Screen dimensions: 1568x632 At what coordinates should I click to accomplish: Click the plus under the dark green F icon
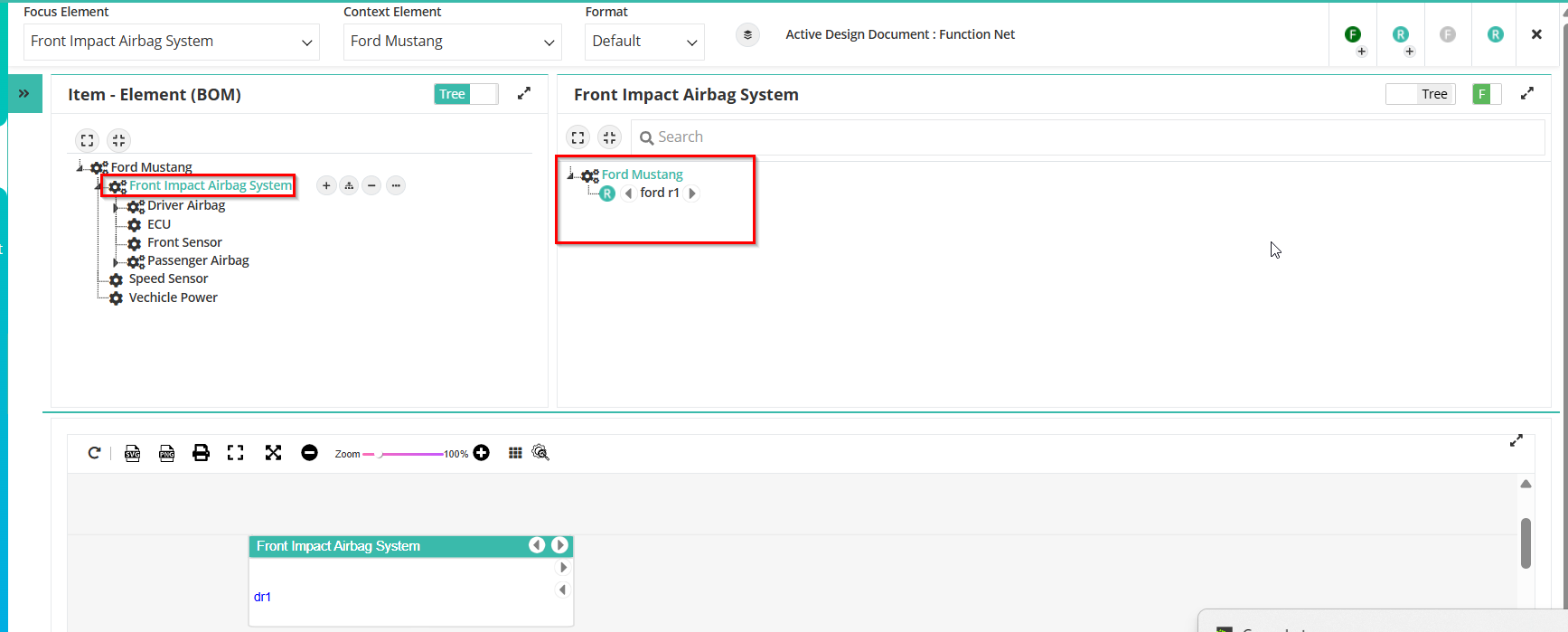pos(1362,52)
